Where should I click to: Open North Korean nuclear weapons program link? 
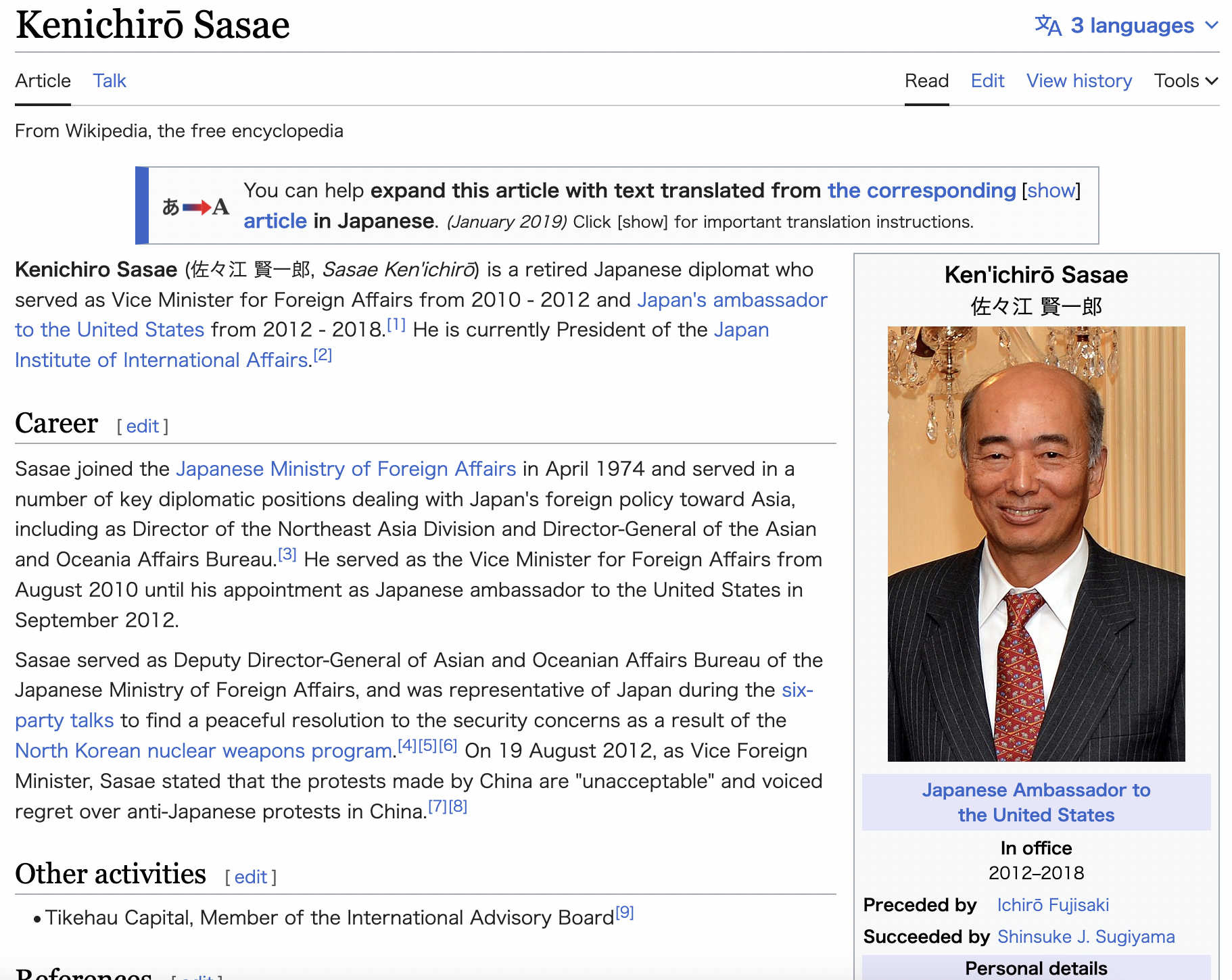click(204, 751)
